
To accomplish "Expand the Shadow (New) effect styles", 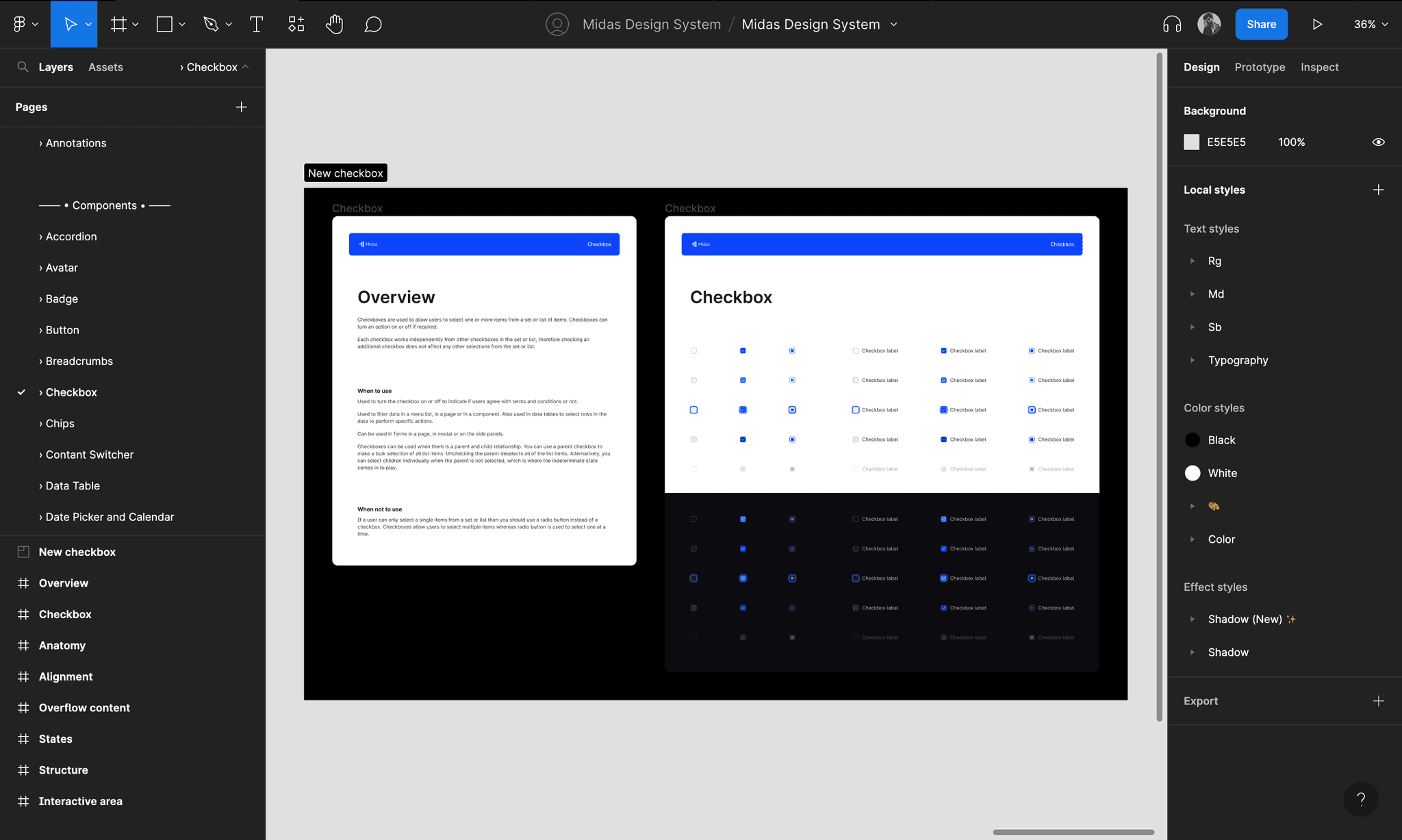I will [1193, 620].
